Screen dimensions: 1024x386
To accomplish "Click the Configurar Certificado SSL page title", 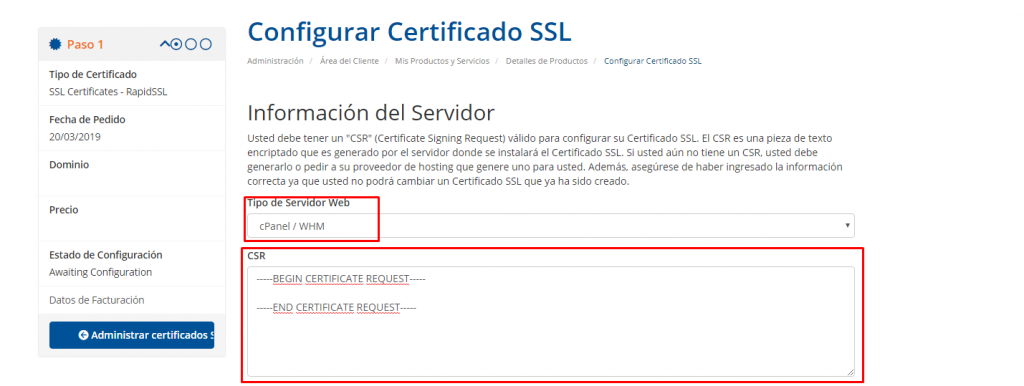I will (x=409, y=31).
